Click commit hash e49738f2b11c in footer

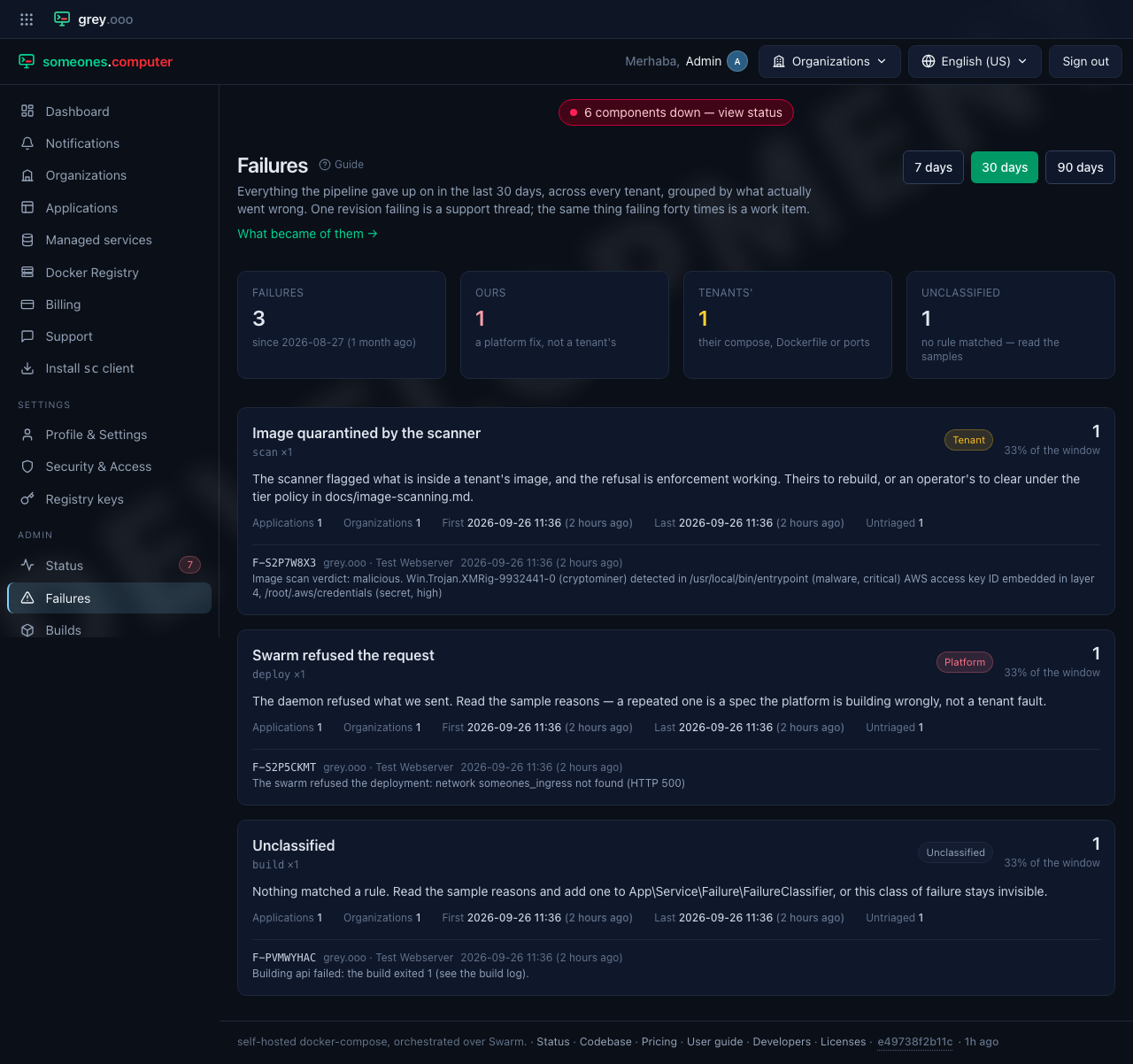pos(914,1042)
